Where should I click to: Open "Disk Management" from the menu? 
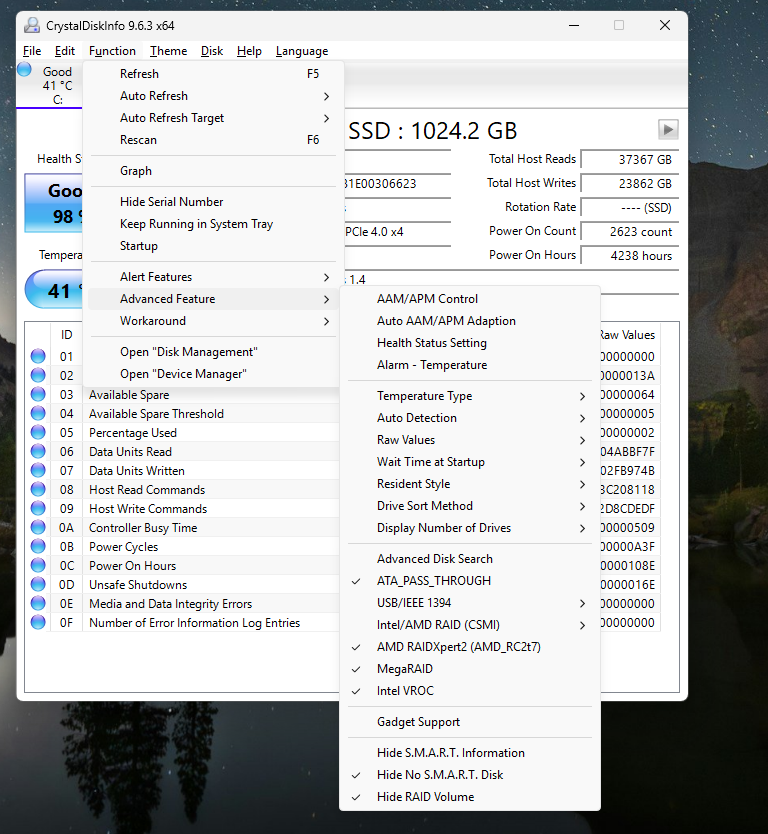188,352
